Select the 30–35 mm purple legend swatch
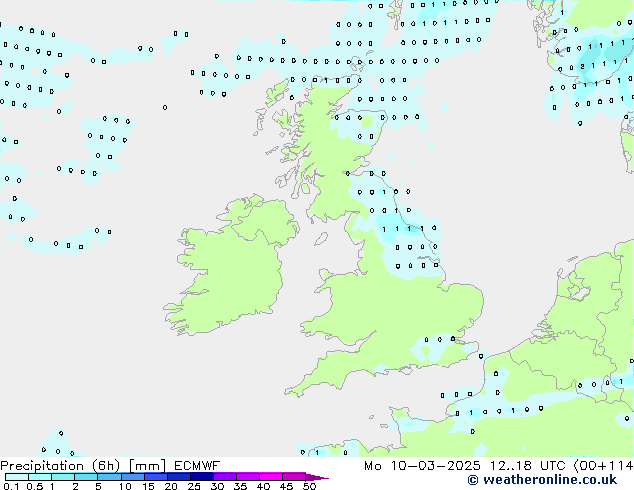 pyautogui.click(x=224, y=477)
